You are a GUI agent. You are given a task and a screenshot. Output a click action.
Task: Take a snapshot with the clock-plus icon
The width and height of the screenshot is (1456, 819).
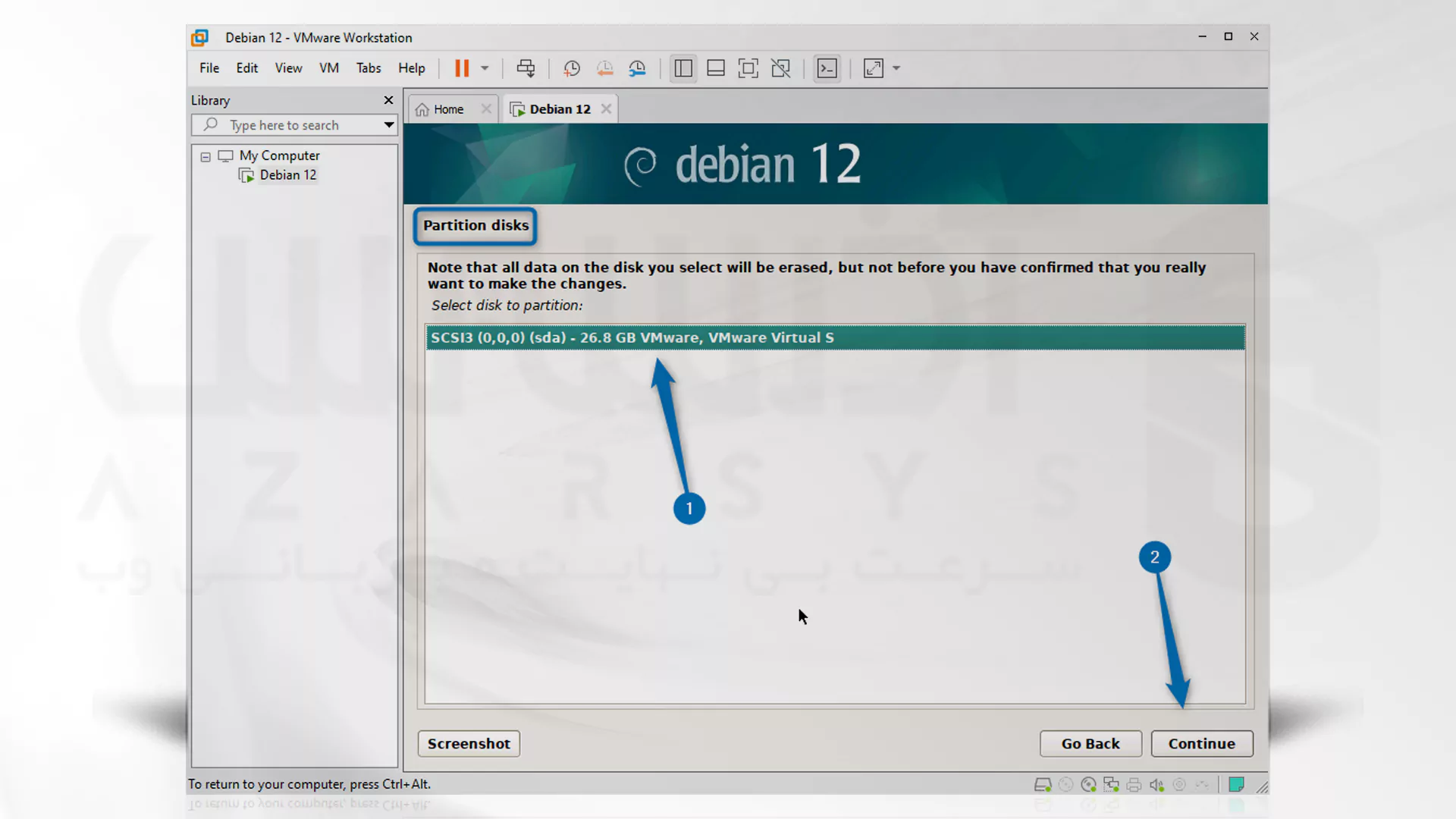(x=572, y=68)
